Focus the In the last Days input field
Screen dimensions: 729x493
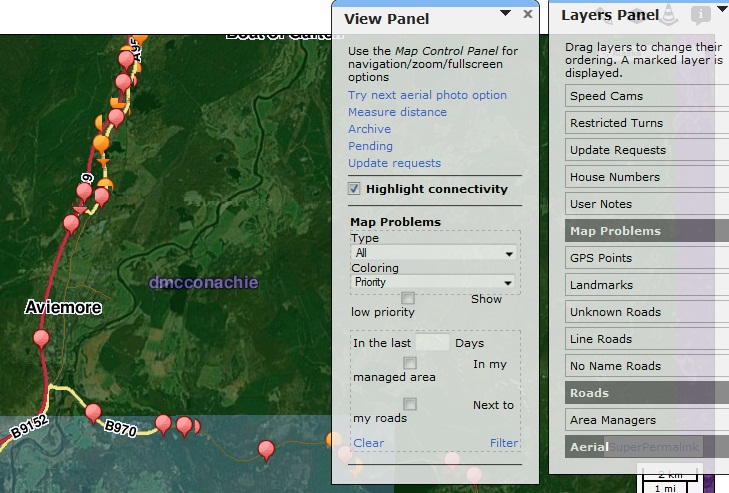(x=432, y=342)
